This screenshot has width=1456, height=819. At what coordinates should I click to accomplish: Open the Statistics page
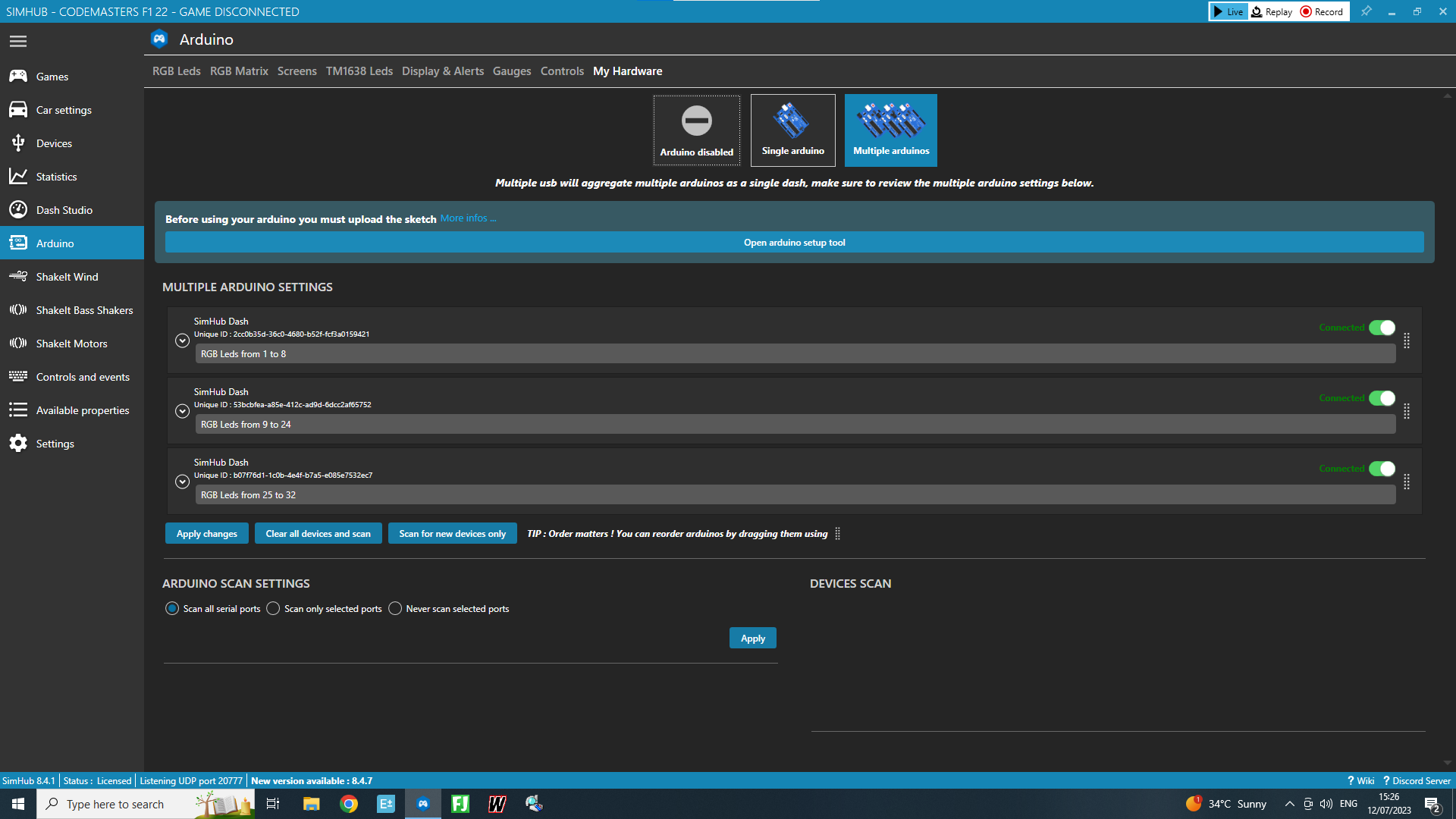point(72,177)
